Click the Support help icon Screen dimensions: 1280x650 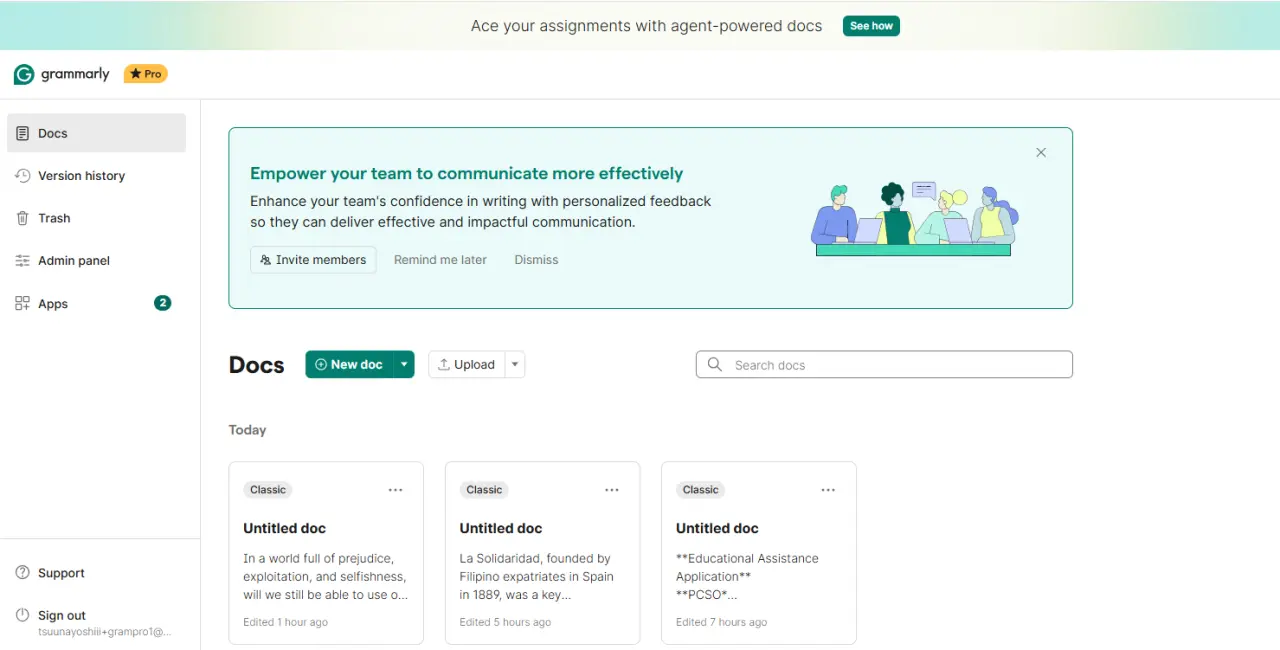coord(23,573)
